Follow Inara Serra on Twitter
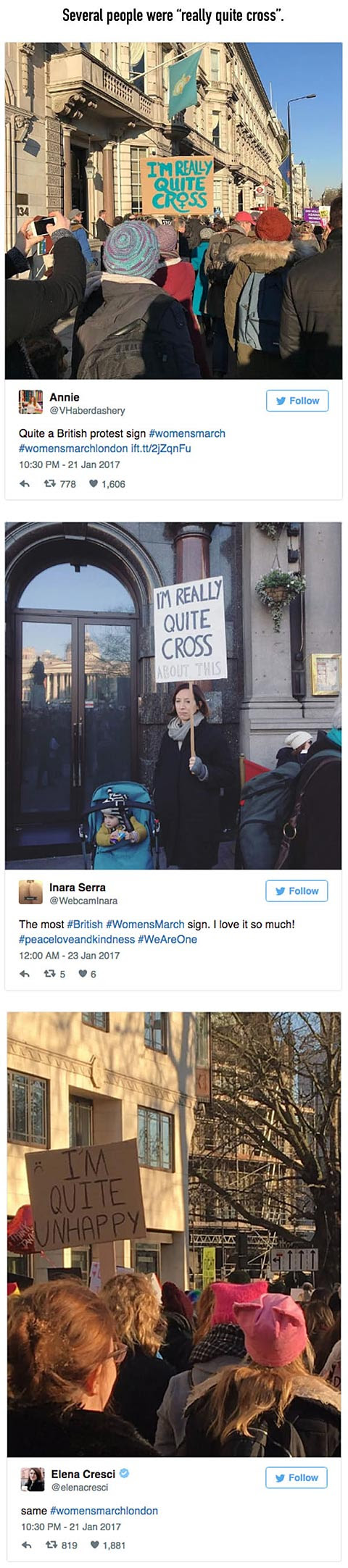Viewport: 348px width, 1568px height. coord(297,891)
